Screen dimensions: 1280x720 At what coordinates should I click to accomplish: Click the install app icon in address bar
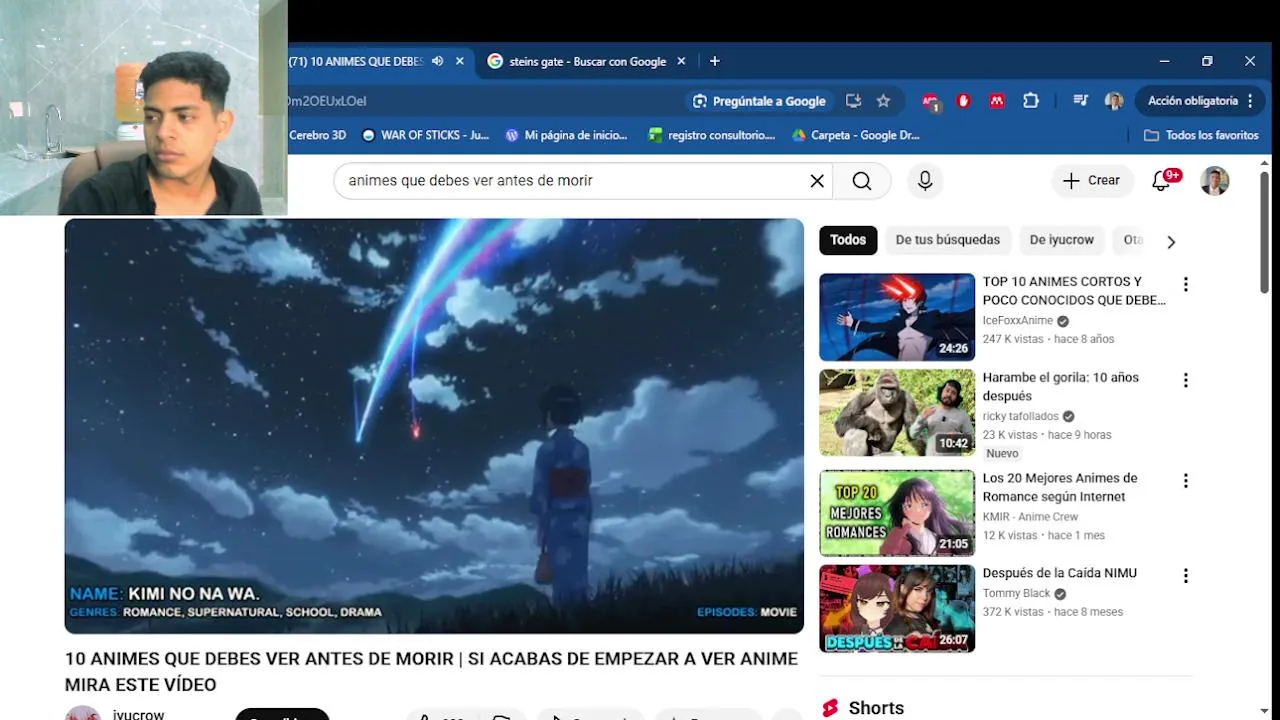853,101
